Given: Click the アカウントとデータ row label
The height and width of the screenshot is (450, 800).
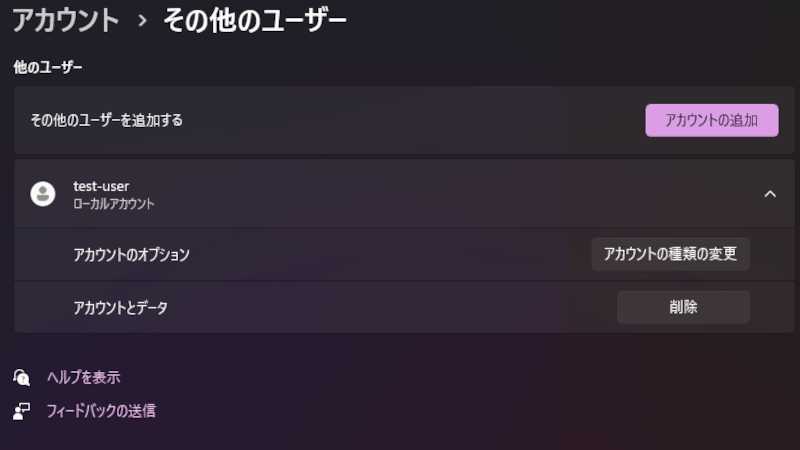Looking at the screenshot, I should point(120,308).
